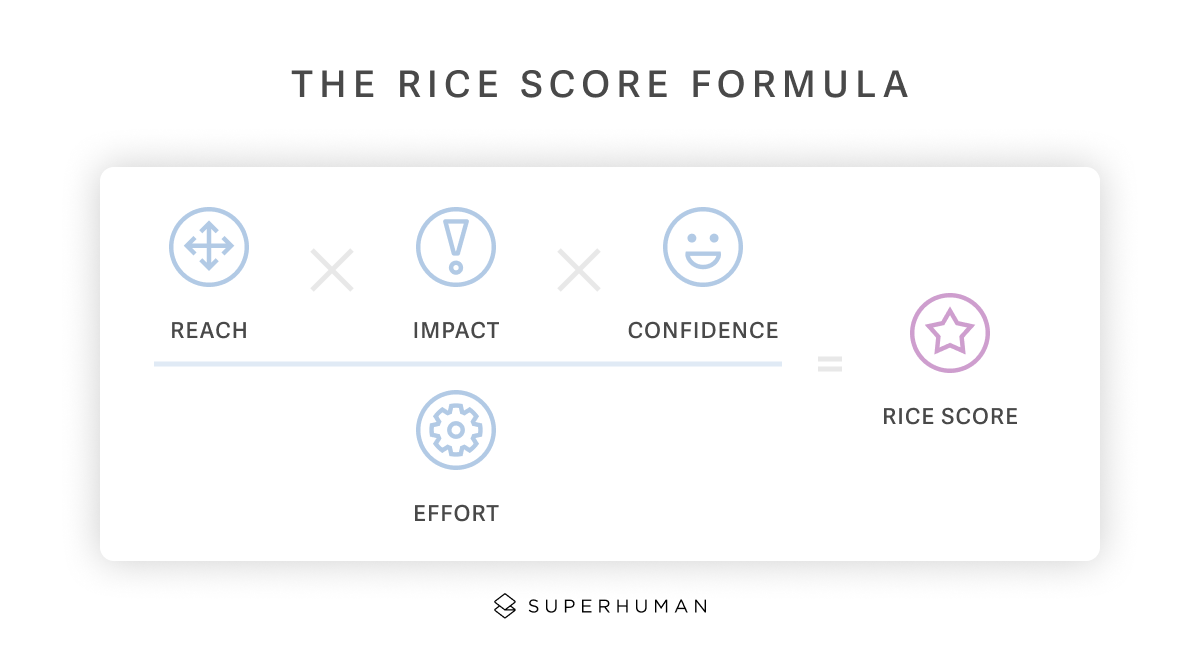Click the SUPERHUMAN brand name text

click(x=617, y=606)
